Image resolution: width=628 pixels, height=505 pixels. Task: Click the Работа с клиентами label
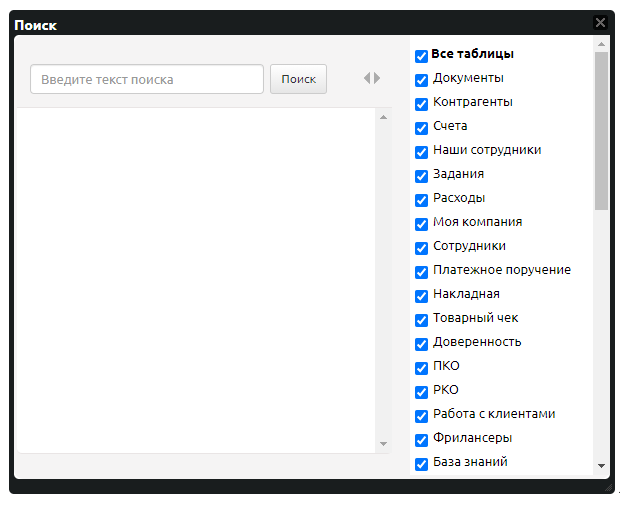(x=494, y=414)
